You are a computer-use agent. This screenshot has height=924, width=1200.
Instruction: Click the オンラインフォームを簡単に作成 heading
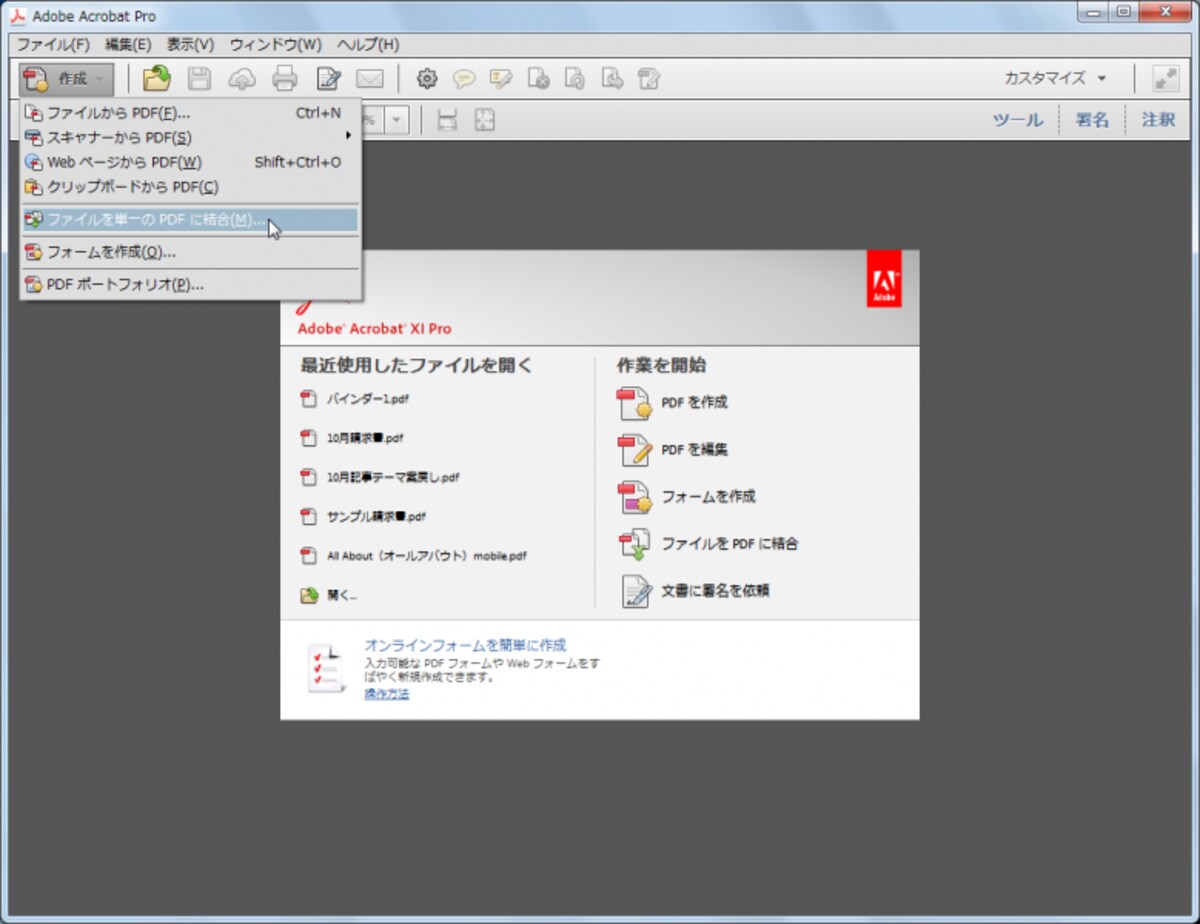(465, 645)
